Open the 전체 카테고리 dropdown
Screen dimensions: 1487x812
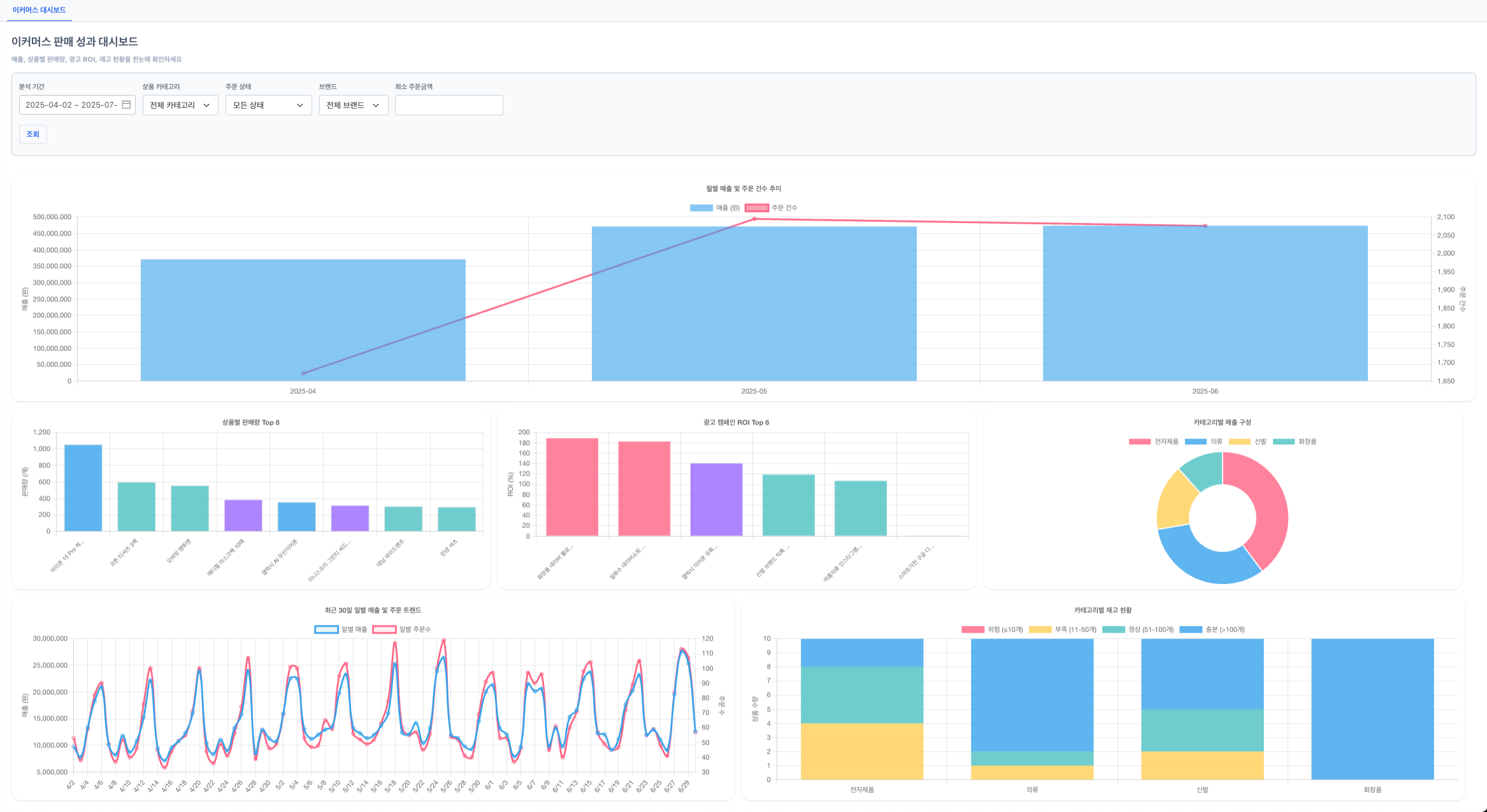pos(180,105)
